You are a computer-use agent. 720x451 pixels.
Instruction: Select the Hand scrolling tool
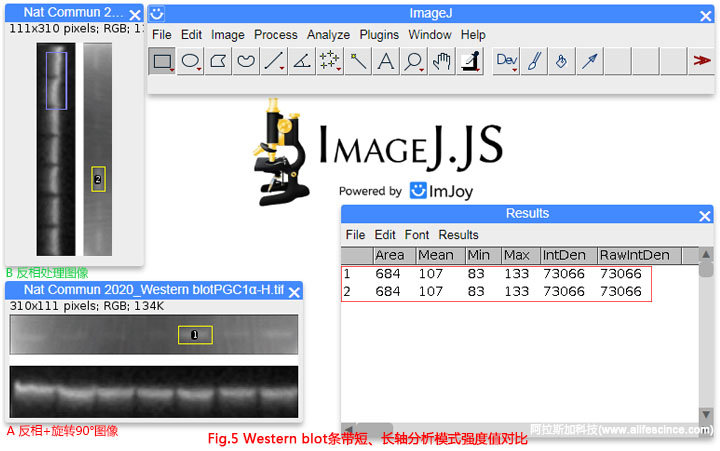pos(441,62)
